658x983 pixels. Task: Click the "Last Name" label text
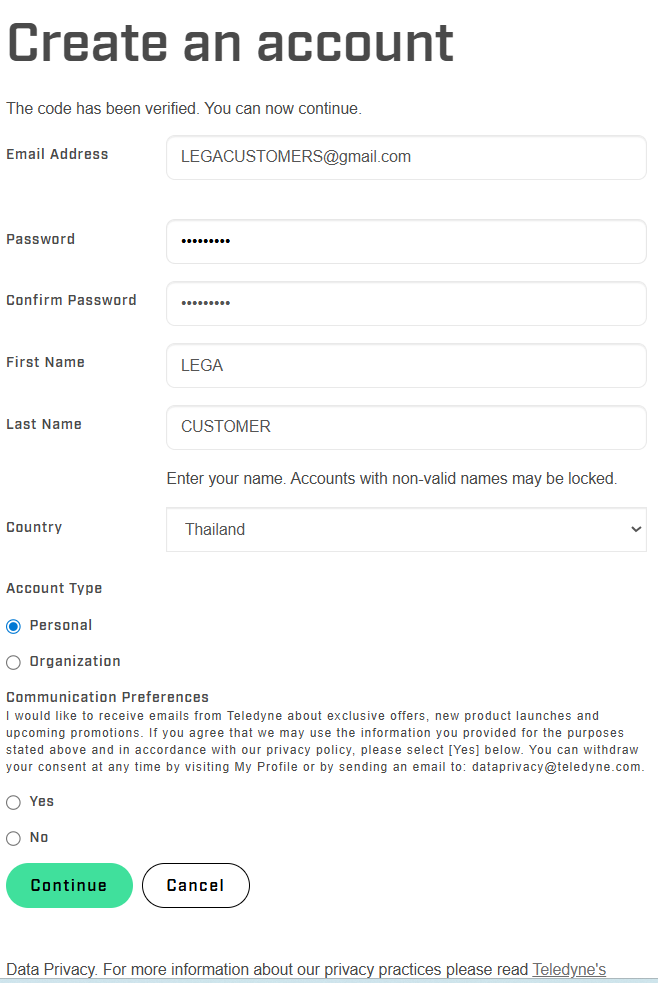[44, 424]
